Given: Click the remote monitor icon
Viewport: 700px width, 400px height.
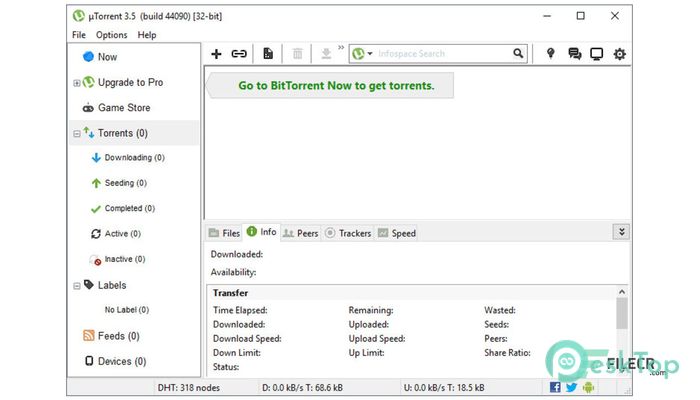Looking at the screenshot, I should [596, 54].
